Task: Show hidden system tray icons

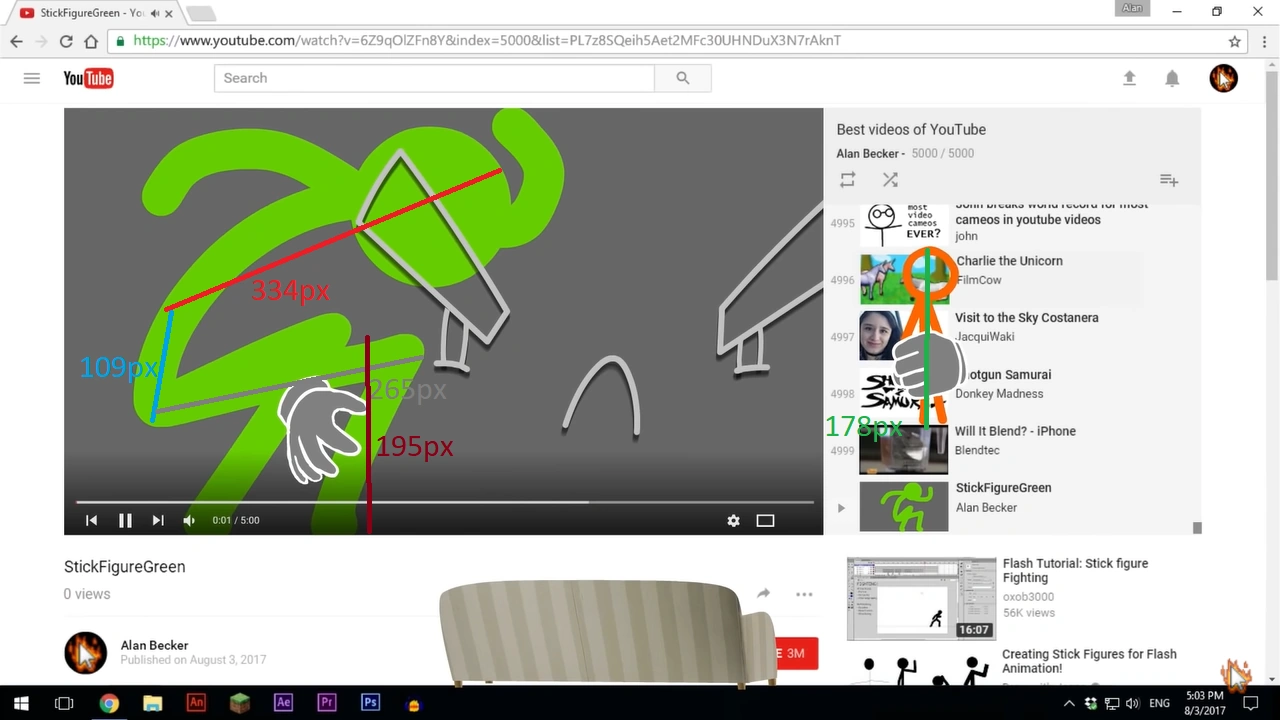Action: (x=1070, y=703)
